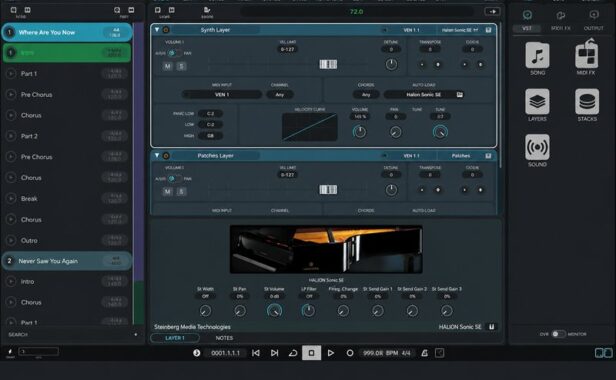
Task: Open the Chords Any dropdown
Action: click(x=366, y=94)
